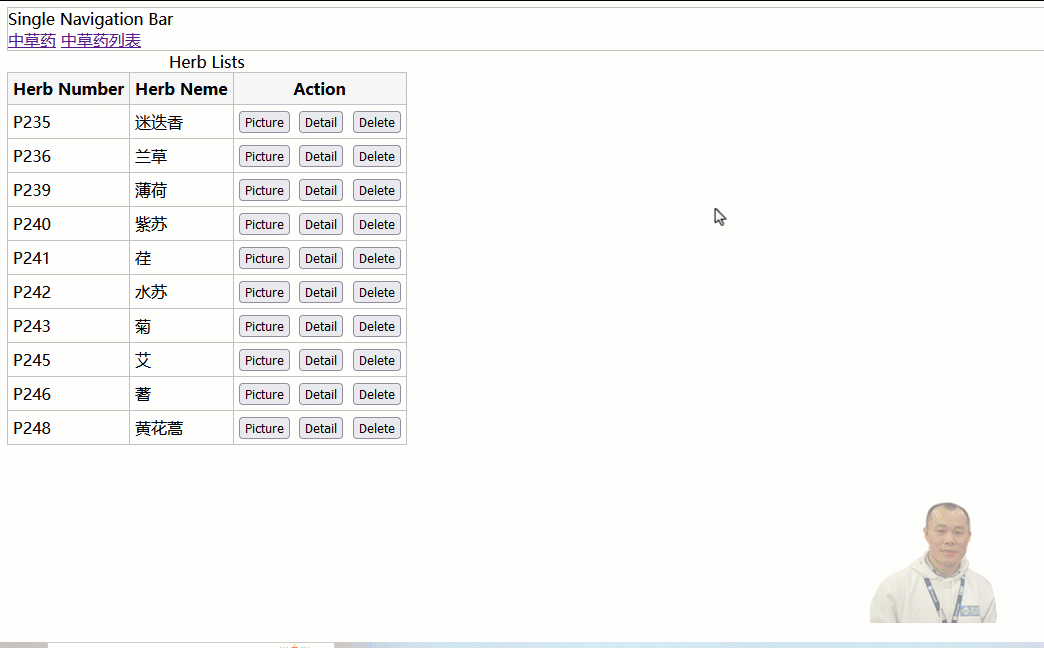The image size is (1044, 648).
Task: Delete herb P240 紫苏
Action: point(377,224)
